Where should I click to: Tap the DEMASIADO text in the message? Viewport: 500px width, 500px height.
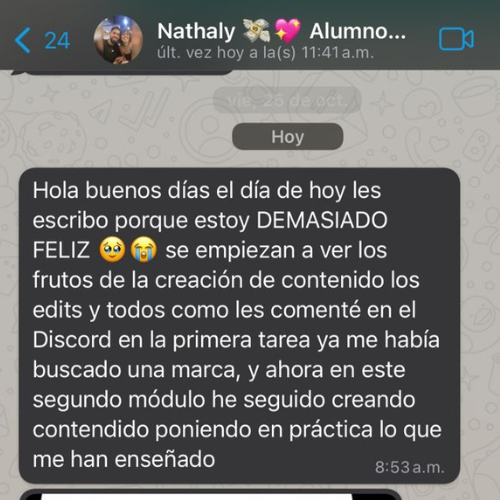(x=322, y=220)
